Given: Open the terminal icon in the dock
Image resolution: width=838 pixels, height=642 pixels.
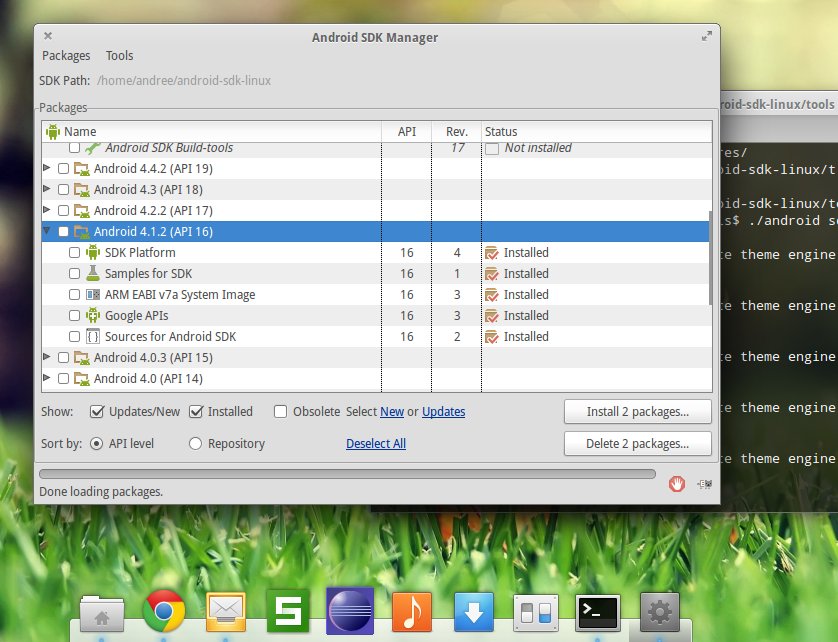Looking at the screenshot, I should (x=598, y=613).
